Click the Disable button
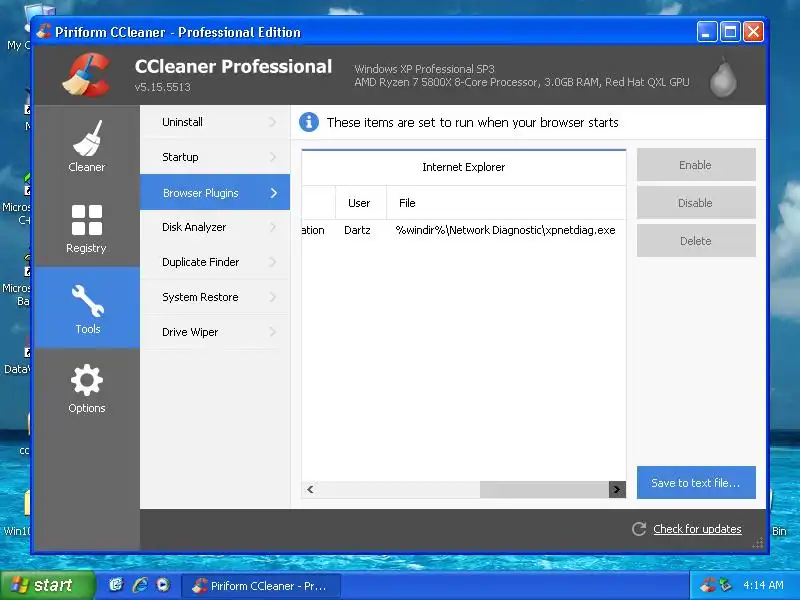 (x=696, y=203)
